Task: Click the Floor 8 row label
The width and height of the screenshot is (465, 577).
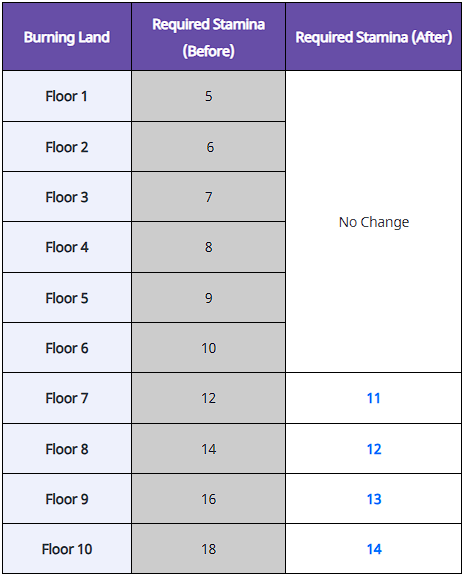Action: 67,449
